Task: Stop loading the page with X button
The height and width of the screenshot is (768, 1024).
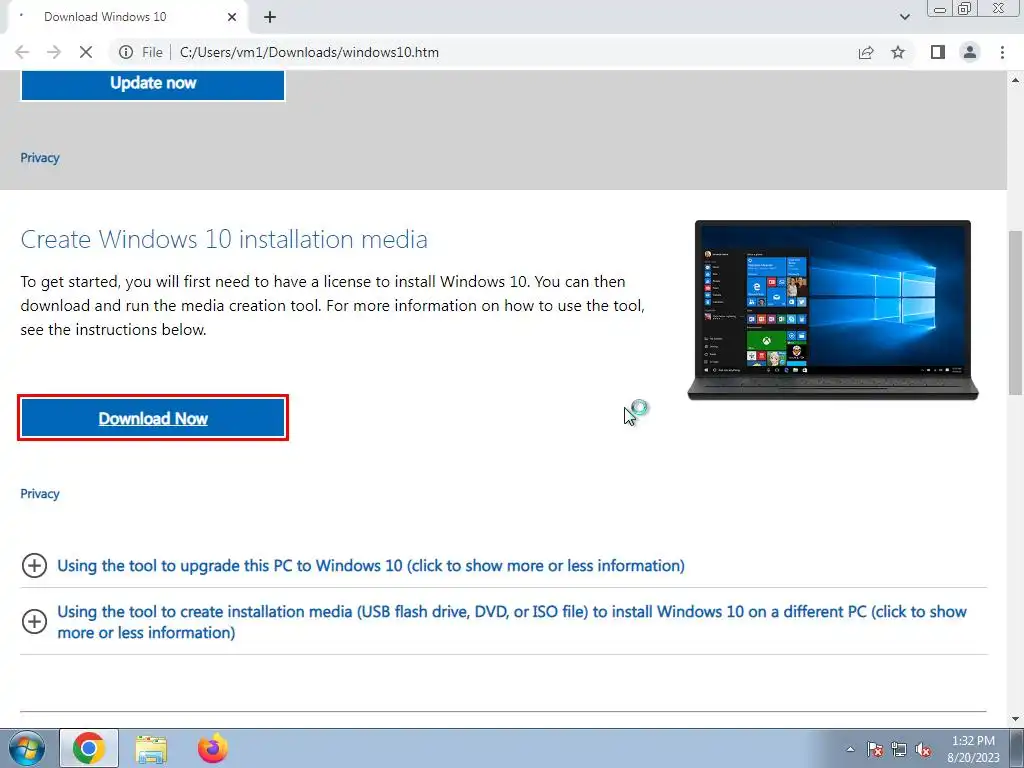Action: click(86, 52)
